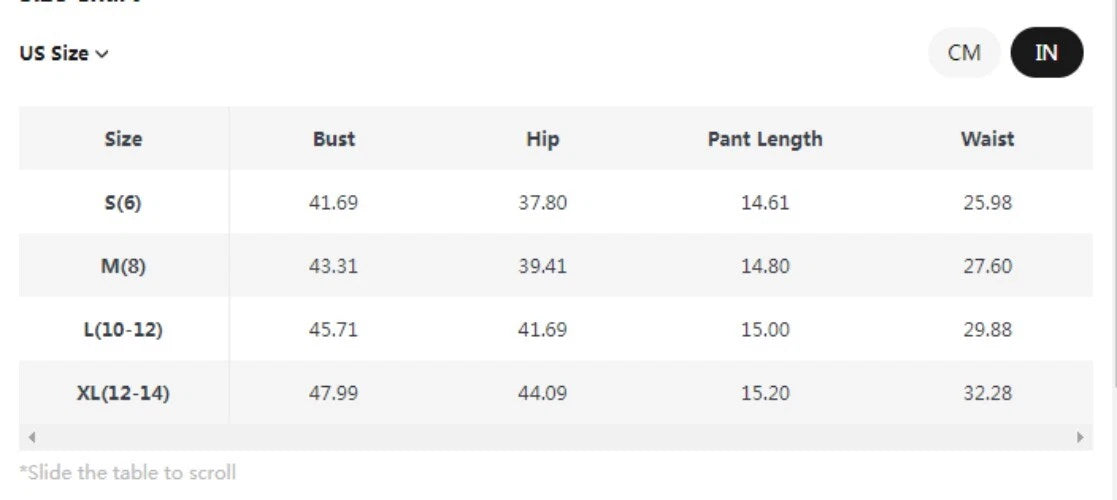Select the L(10-12) size row label

(x=123, y=330)
